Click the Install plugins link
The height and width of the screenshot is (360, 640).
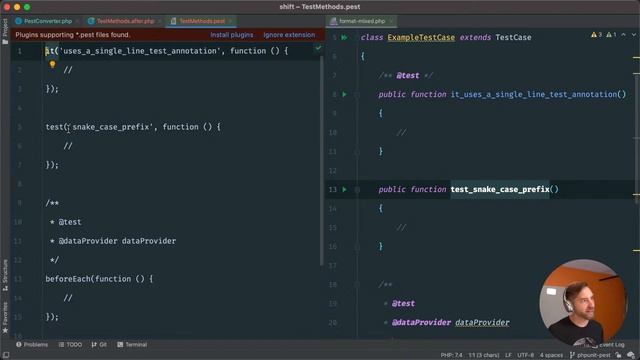pyautogui.click(x=231, y=35)
